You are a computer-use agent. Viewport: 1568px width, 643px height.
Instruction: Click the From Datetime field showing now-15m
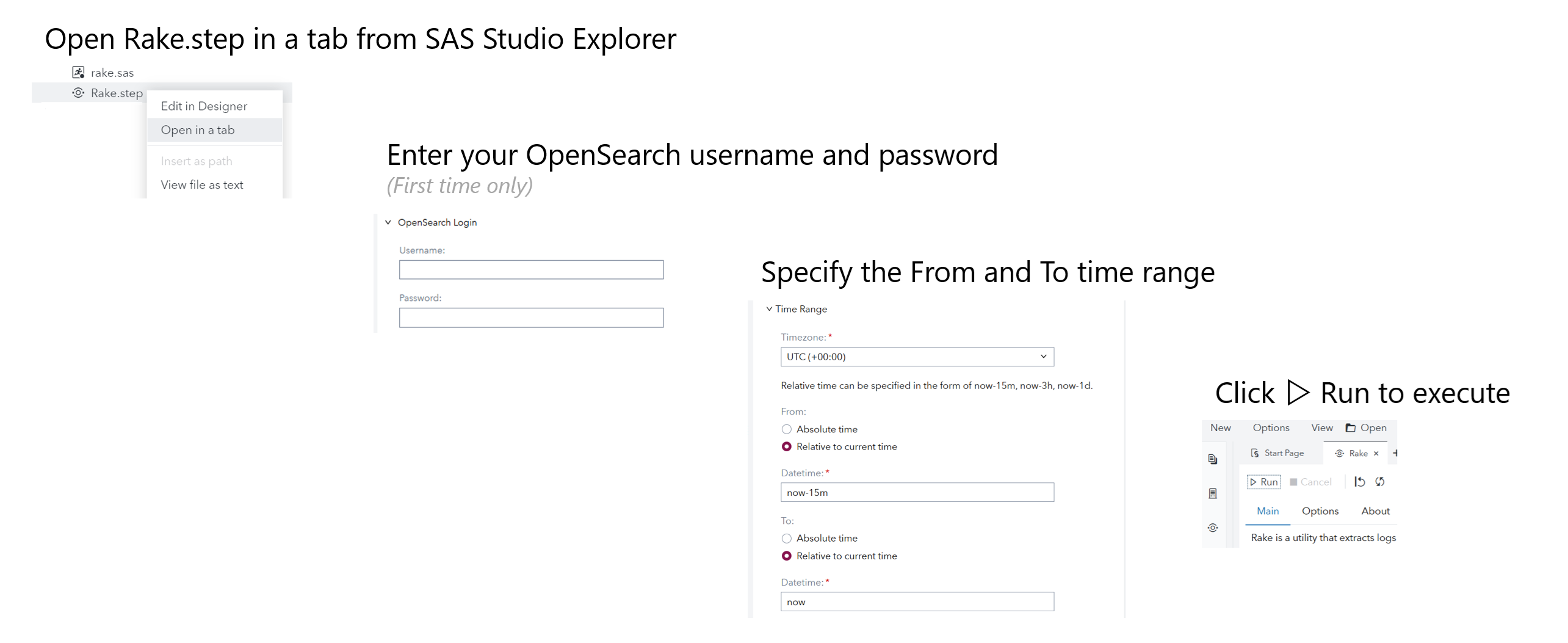pyautogui.click(x=917, y=492)
